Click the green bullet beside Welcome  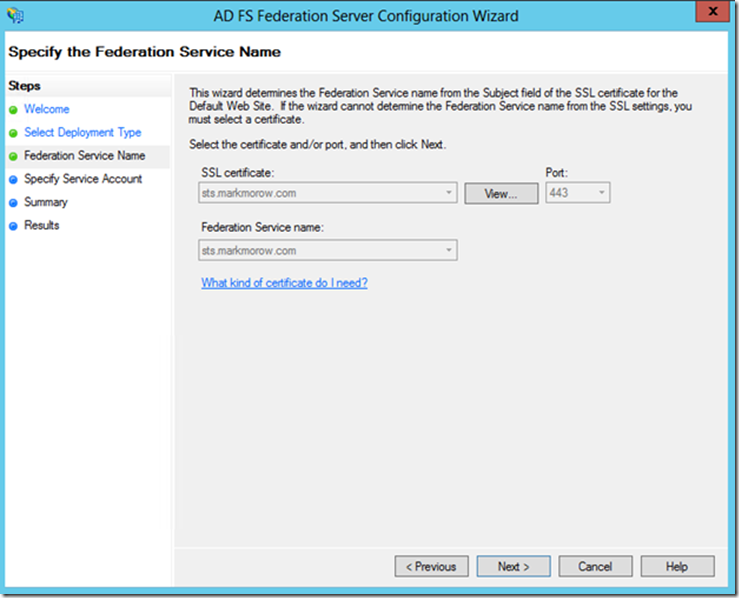coord(13,110)
